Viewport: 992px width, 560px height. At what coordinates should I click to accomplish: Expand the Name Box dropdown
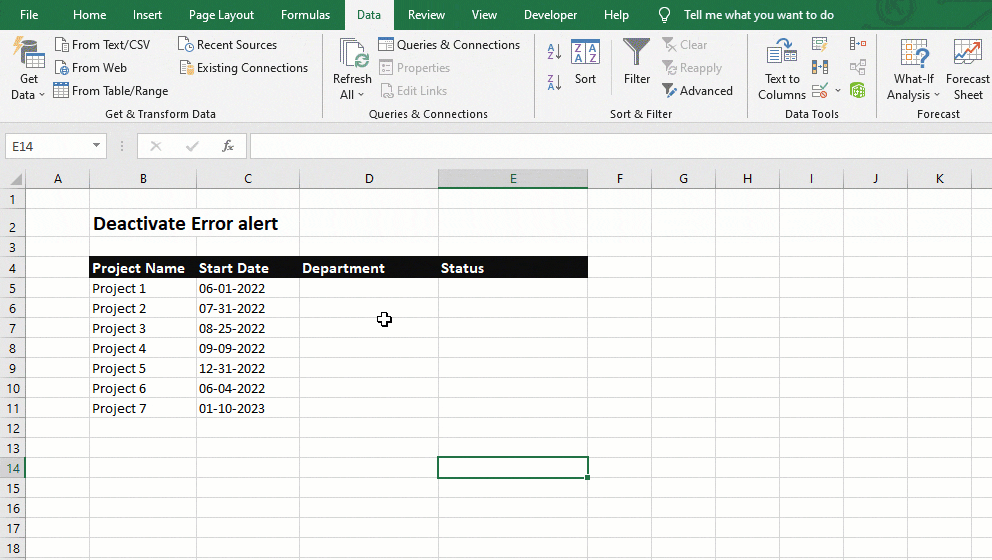96,146
